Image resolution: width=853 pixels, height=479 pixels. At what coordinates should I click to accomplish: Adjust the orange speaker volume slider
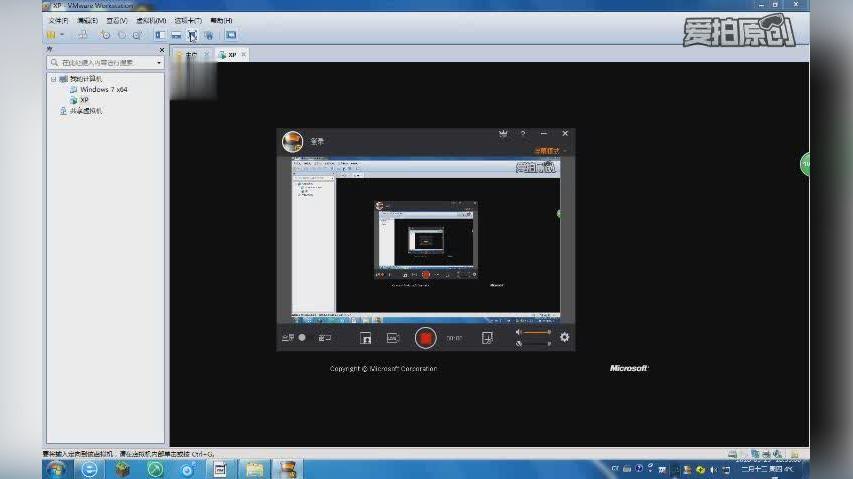pos(538,332)
